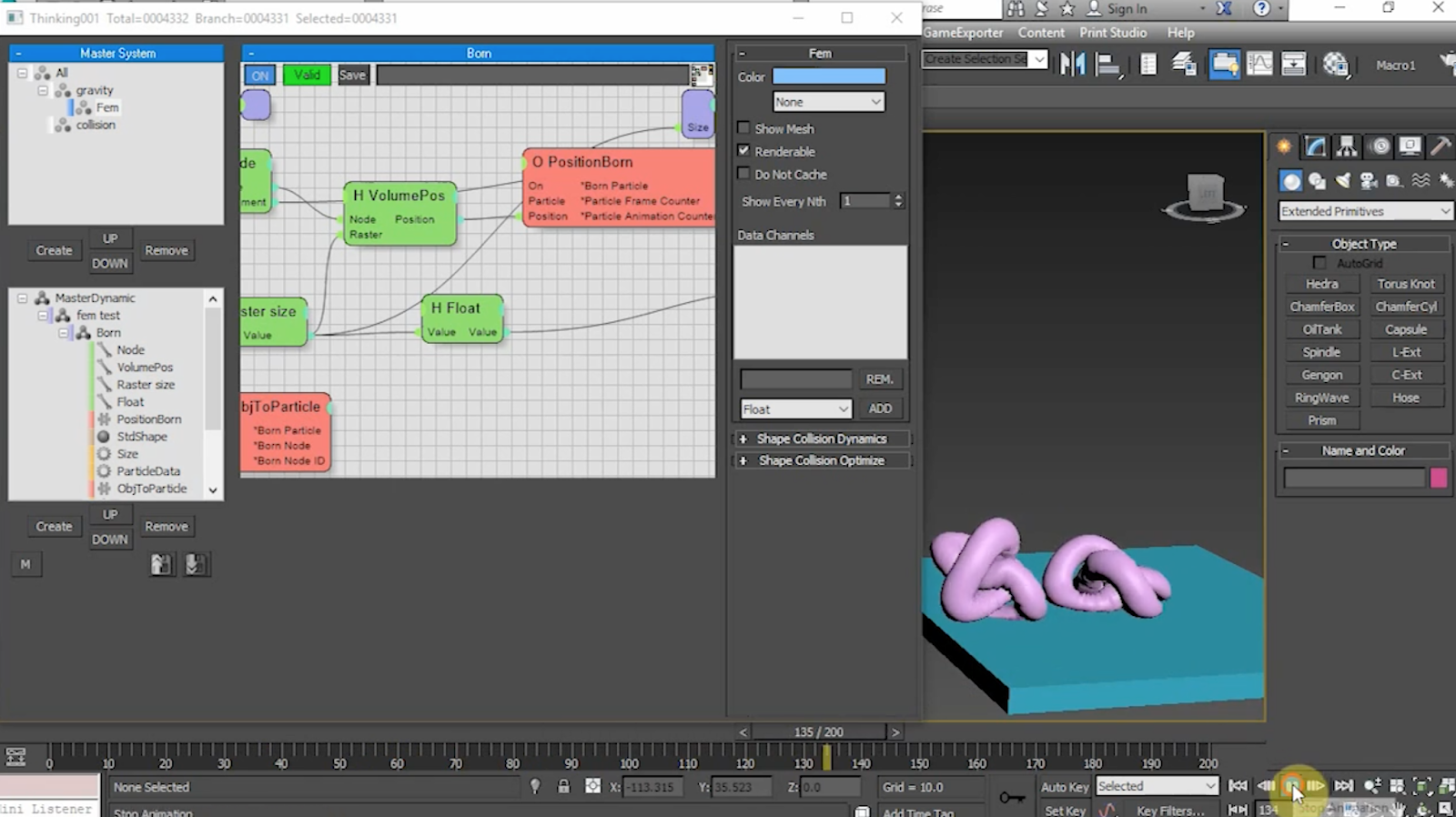Click the Previous Frame playback button
Viewport: 1456px width, 817px height.
[x=1266, y=786]
